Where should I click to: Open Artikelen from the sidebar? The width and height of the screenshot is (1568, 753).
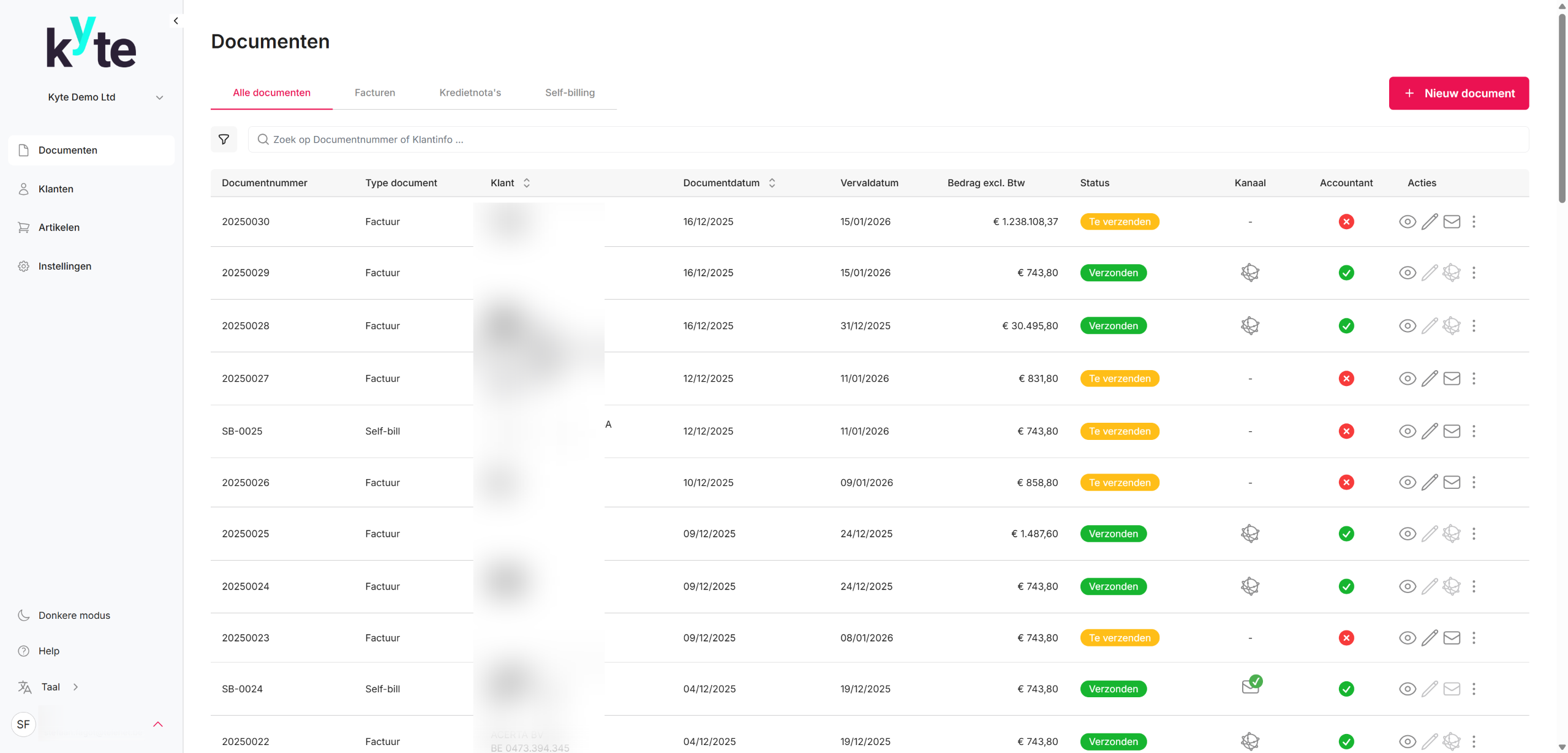[x=59, y=227]
